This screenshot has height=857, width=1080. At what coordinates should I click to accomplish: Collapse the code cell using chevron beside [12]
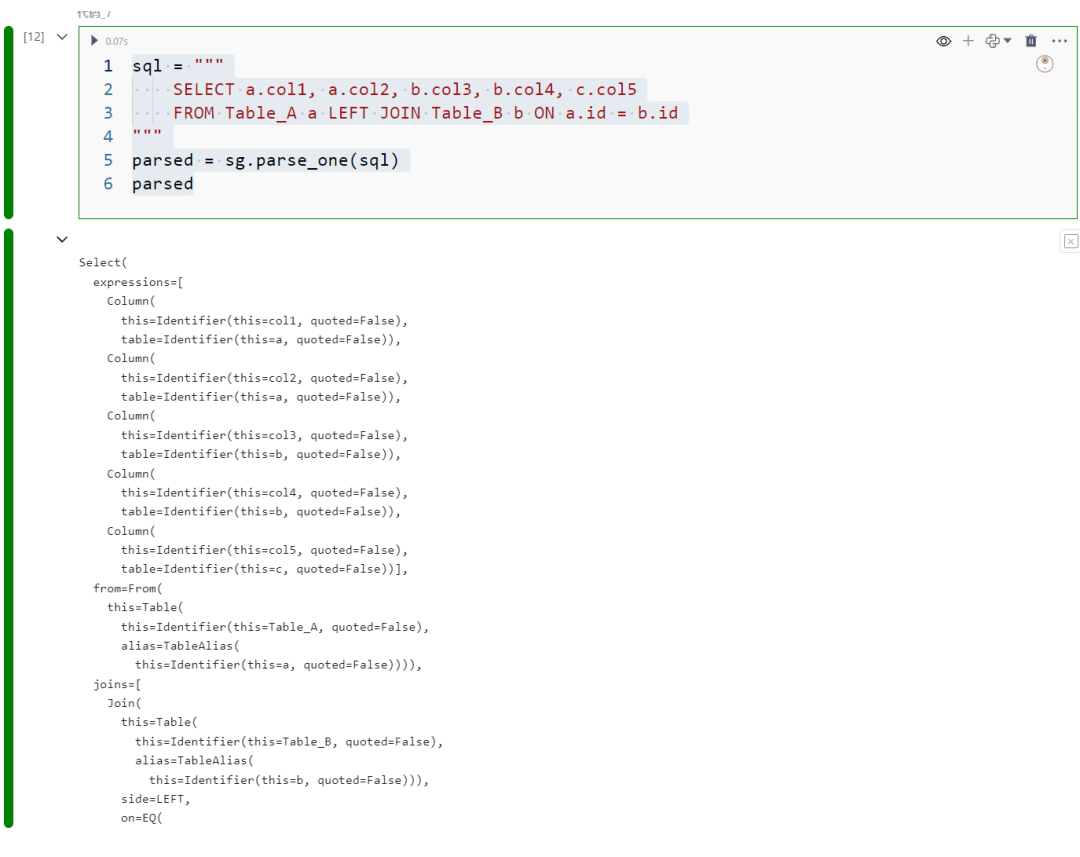tap(62, 37)
